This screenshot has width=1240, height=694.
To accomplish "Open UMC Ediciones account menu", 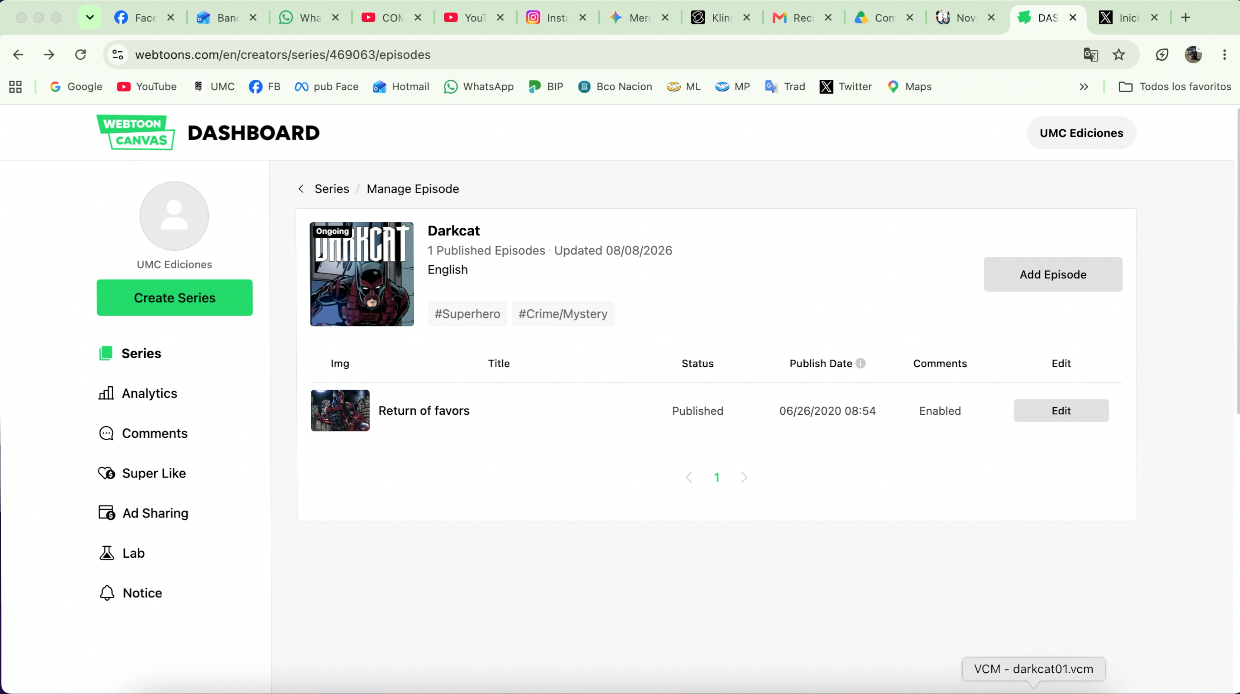I will [x=1081, y=133].
